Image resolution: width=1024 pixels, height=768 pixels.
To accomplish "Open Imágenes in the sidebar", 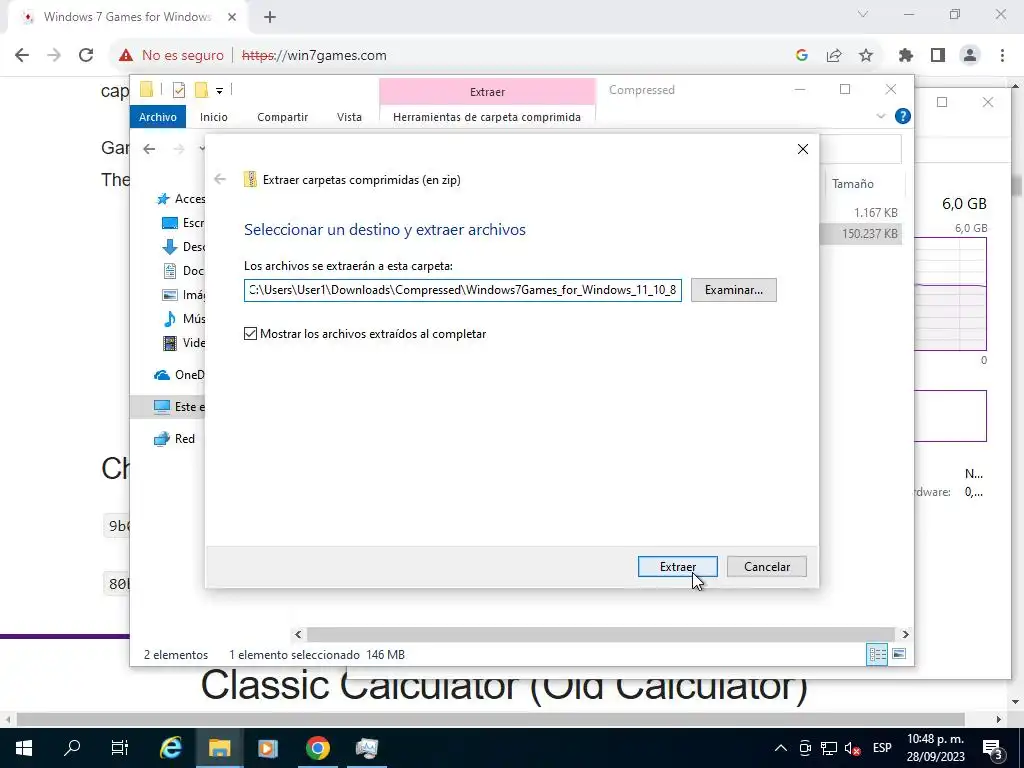I will [x=182, y=295].
